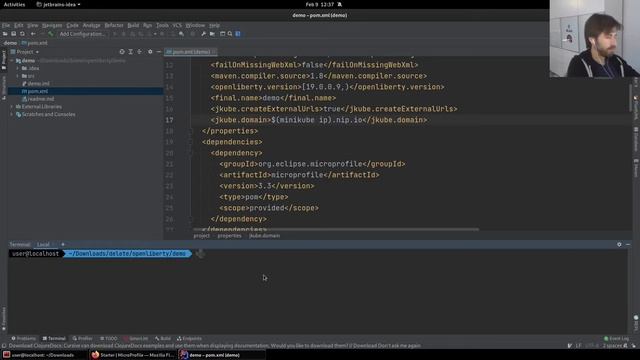This screenshot has height=360, width=640.
Task: Click the jkube.domain breadcrumb under editor
Action: click(264, 236)
